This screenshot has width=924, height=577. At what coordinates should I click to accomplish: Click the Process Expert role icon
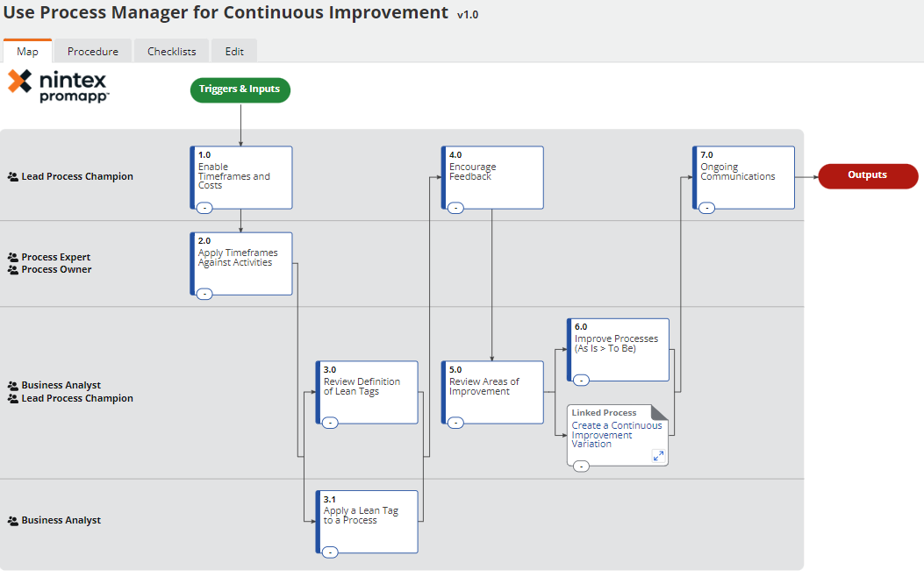(x=13, y=258)
